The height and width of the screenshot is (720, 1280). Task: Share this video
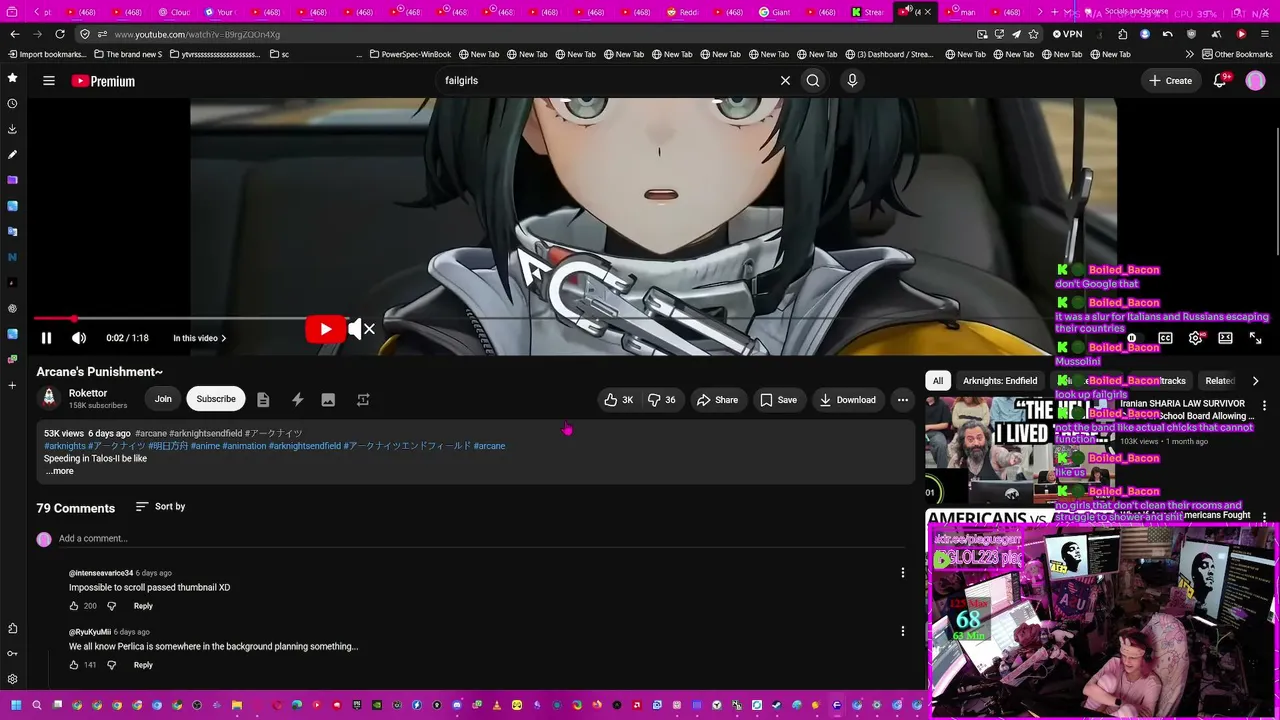[717, 400]
